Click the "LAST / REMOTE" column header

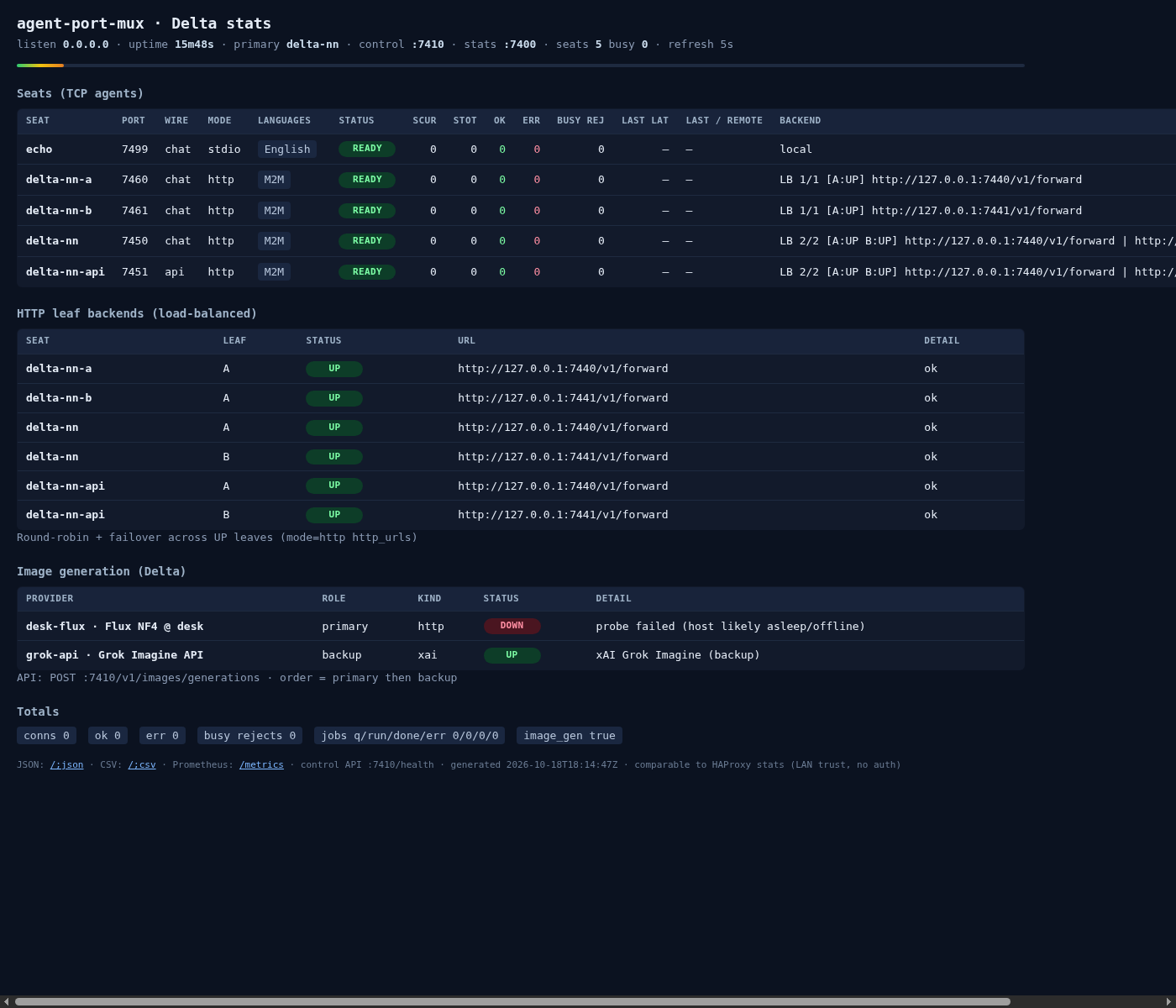[724, 121]
